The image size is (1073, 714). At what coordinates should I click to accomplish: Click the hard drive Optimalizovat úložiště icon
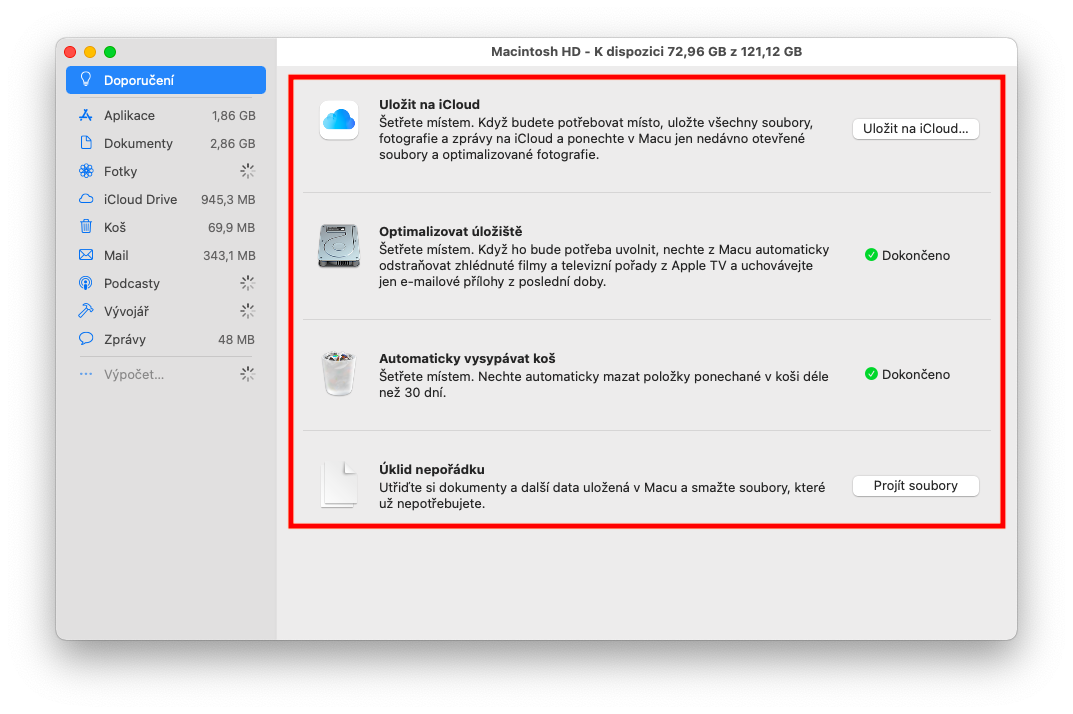click(339, 246)
